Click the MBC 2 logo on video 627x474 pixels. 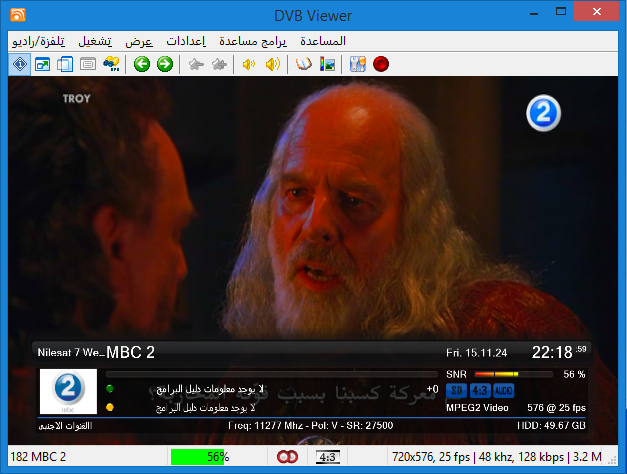coord(543,113)
